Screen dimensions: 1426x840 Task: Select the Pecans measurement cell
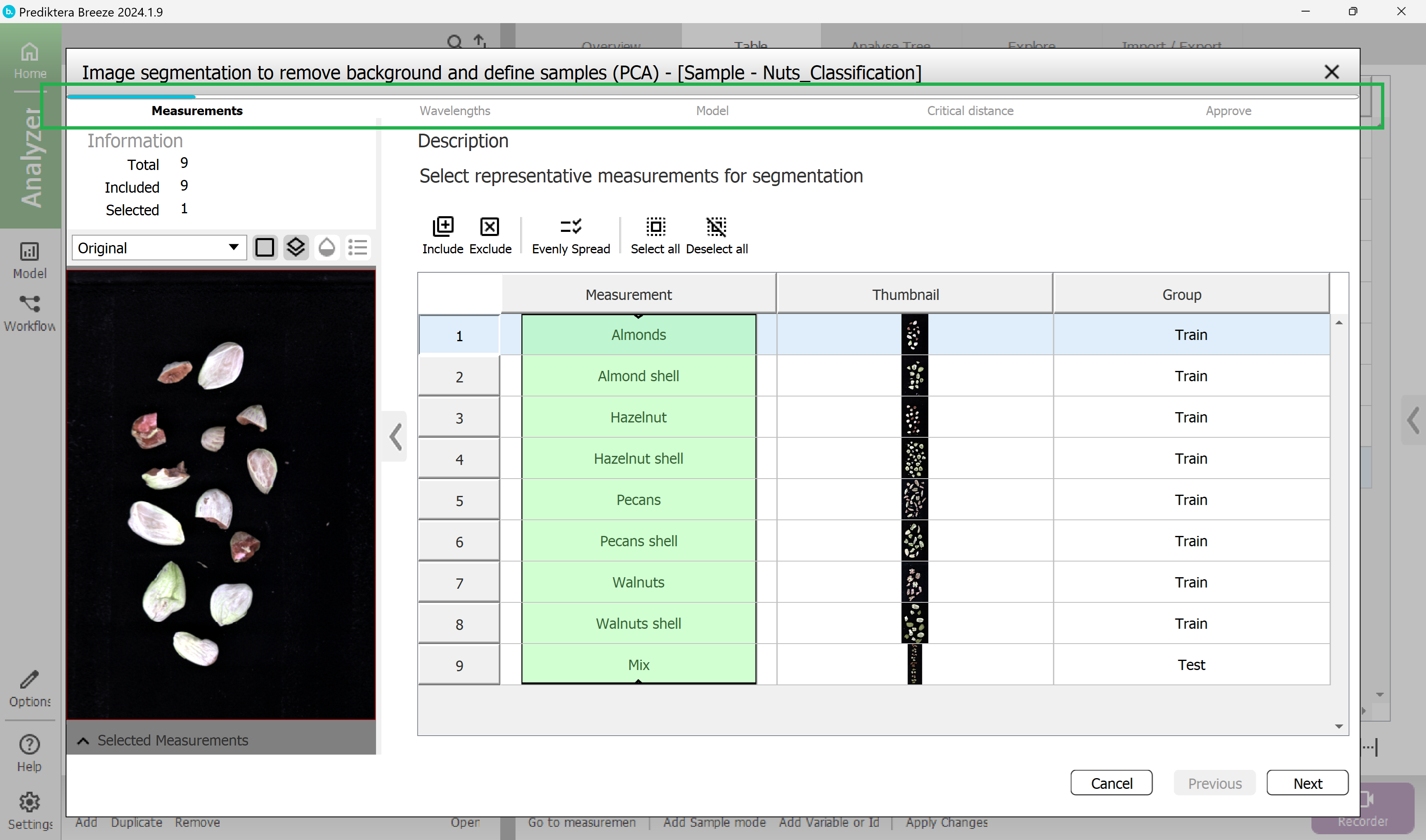click(639, 500)
